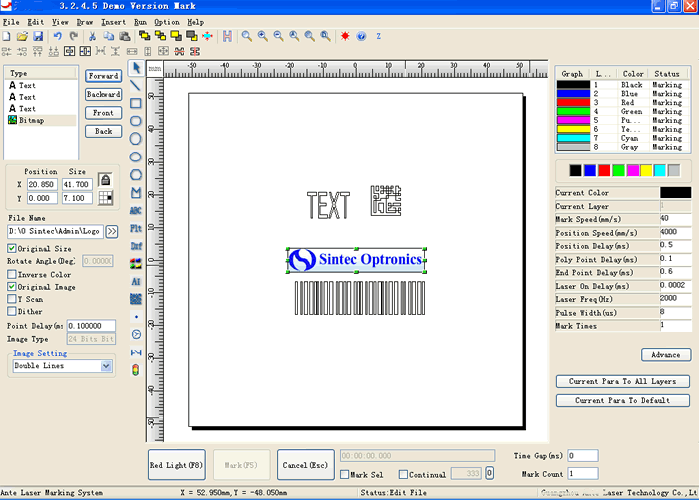Click the Laser Freq value field
The height and width of the screenshot is (500, 699).
[x=675, y=299]
